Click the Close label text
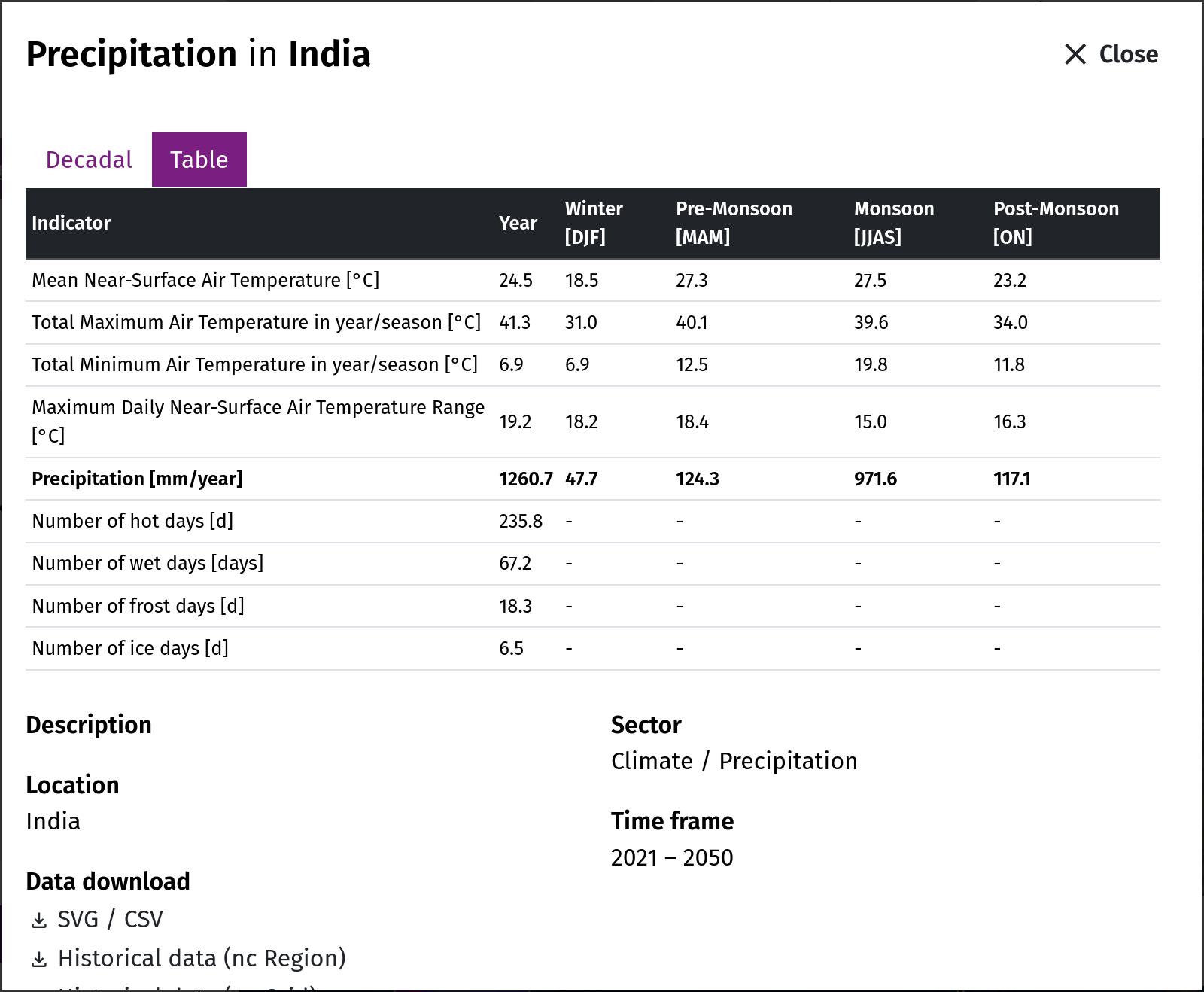 point(1128,54)
